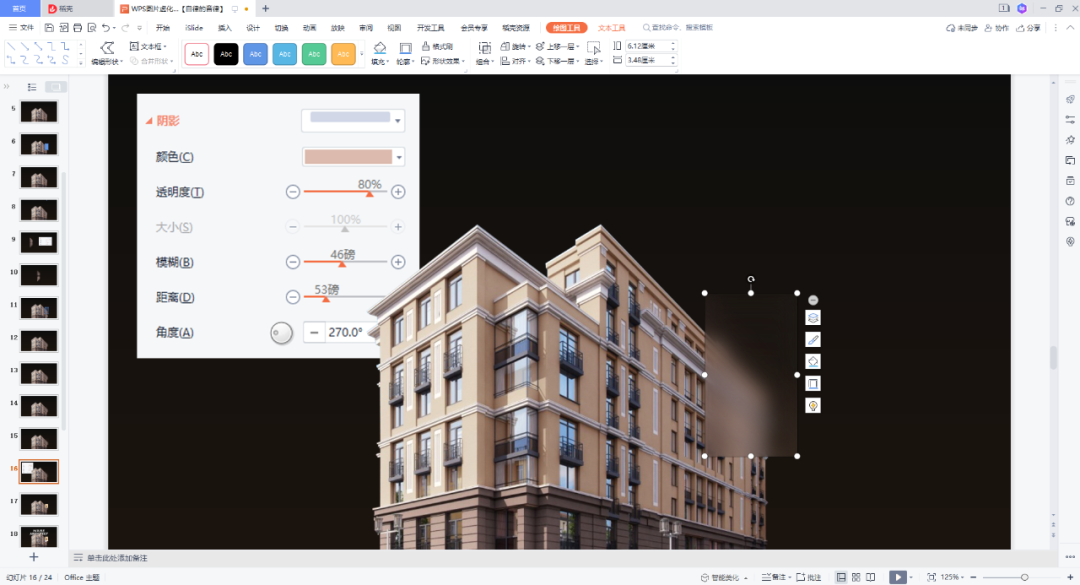Redo the previously undone action
Image resolution: width=1080 pixels, height=585 pixels.
click(x=125, y=28)
